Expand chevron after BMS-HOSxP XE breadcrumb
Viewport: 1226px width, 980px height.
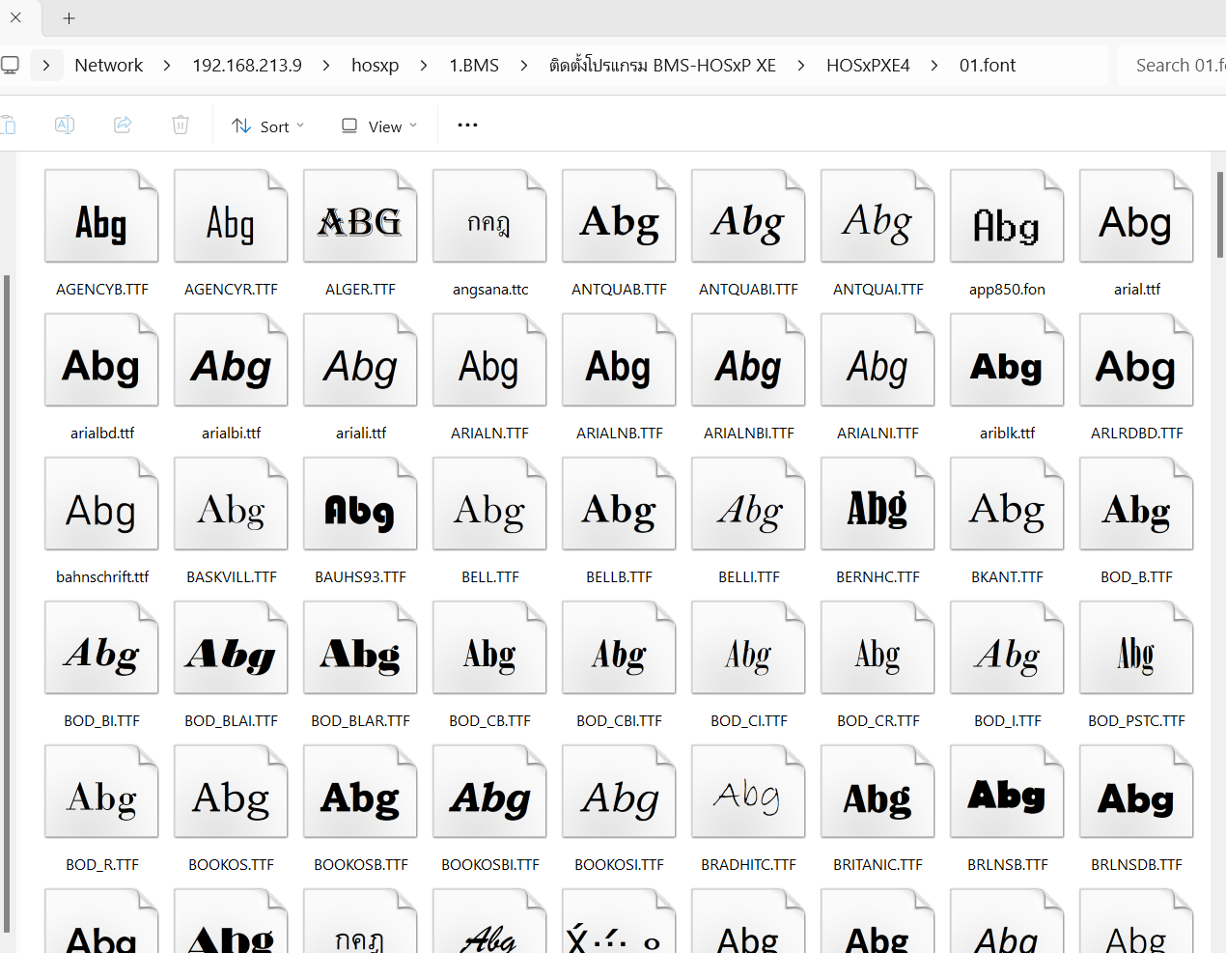pos(801,65)
